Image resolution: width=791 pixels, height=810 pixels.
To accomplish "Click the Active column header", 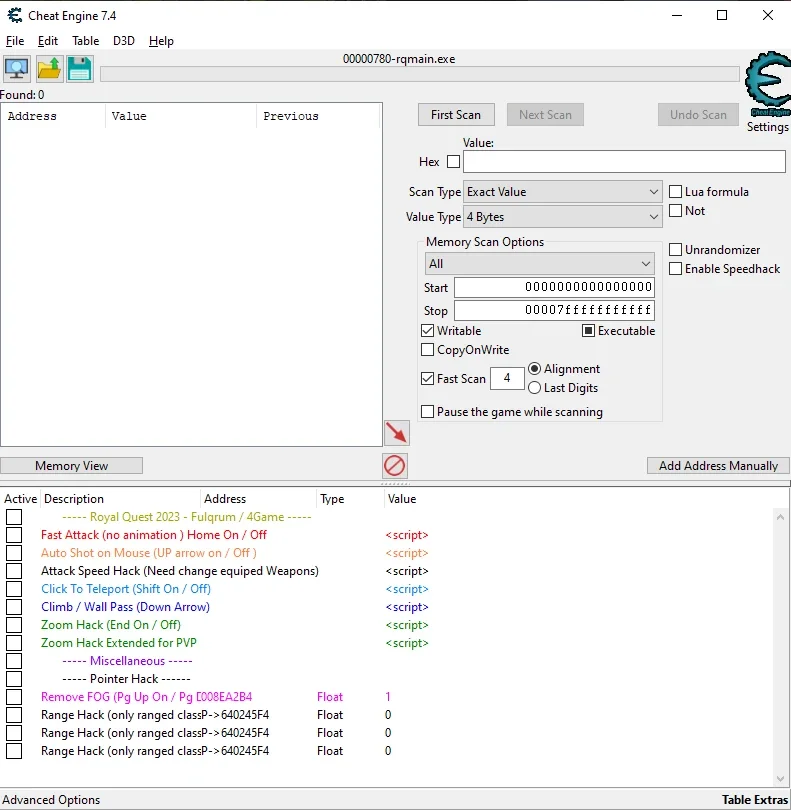I will 20,499.
